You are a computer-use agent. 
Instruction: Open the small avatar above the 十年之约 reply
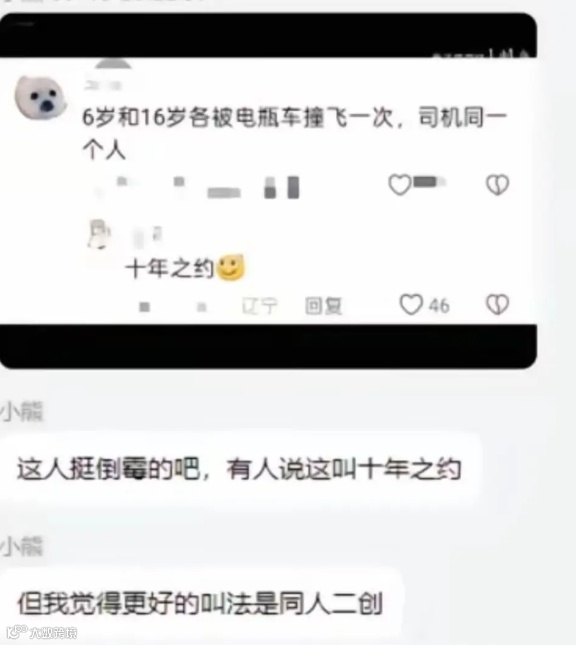tap(99, 234)
